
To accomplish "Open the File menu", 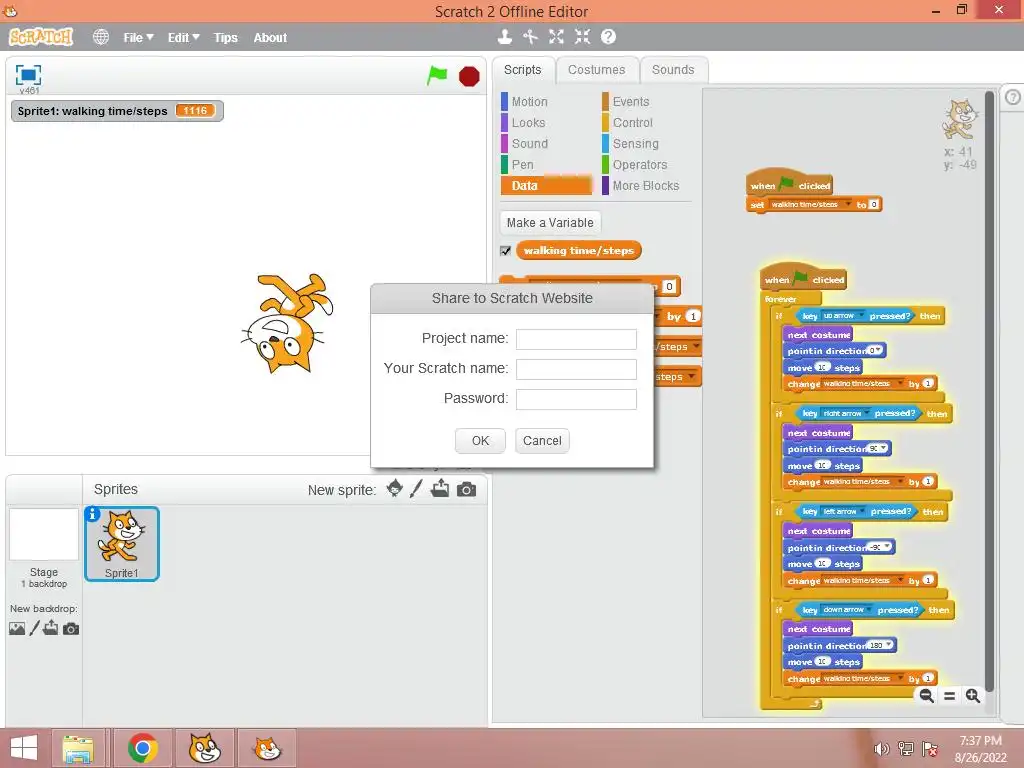I will tap(138, 38).
